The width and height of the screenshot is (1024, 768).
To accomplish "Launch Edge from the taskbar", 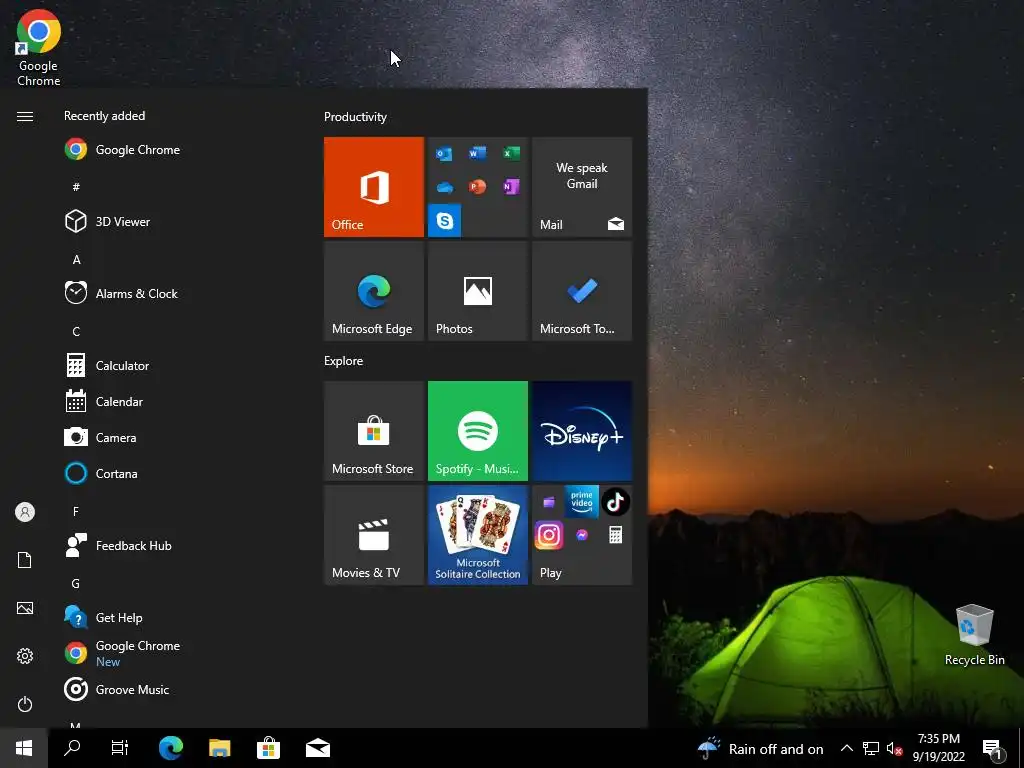I will point(171,748).
